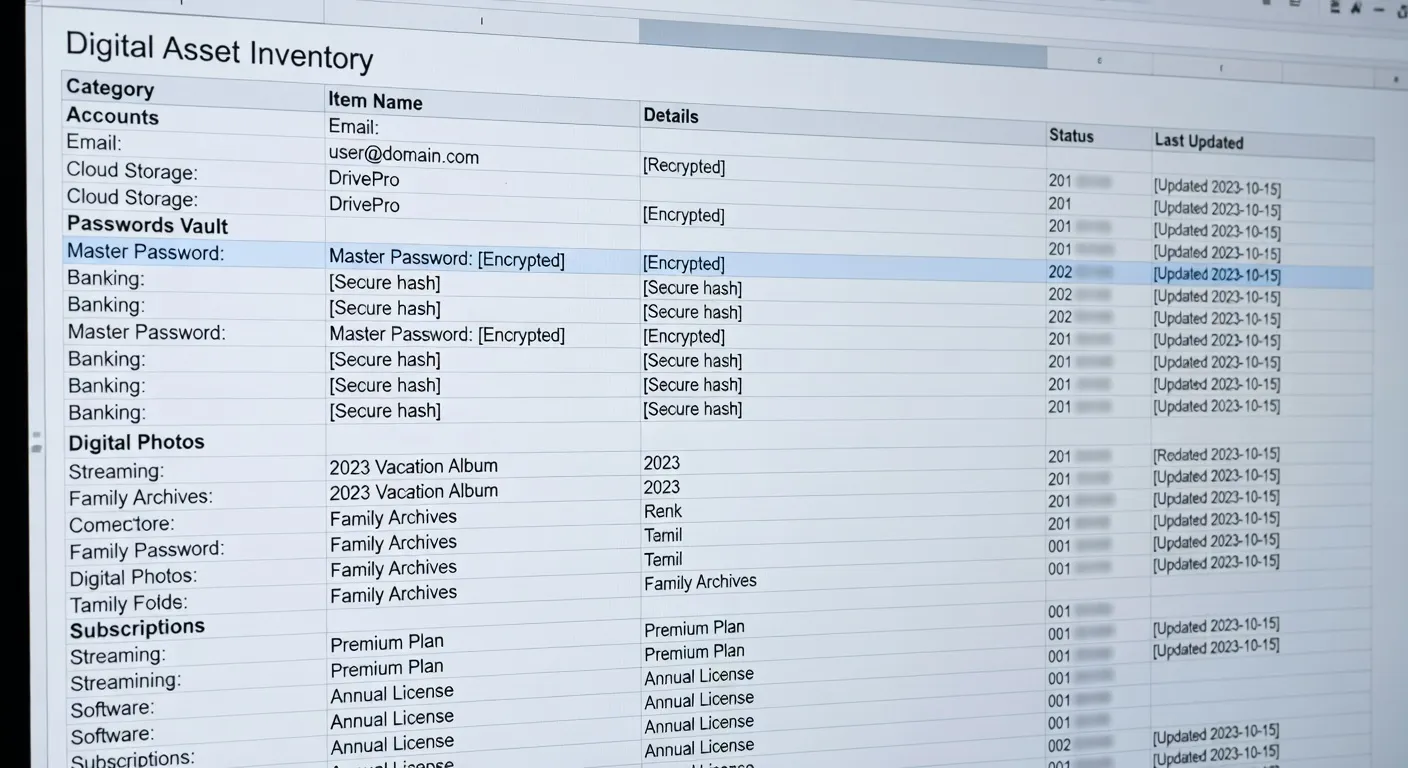Select the [Redated 2023-10-15] cell

point(1216,455)
